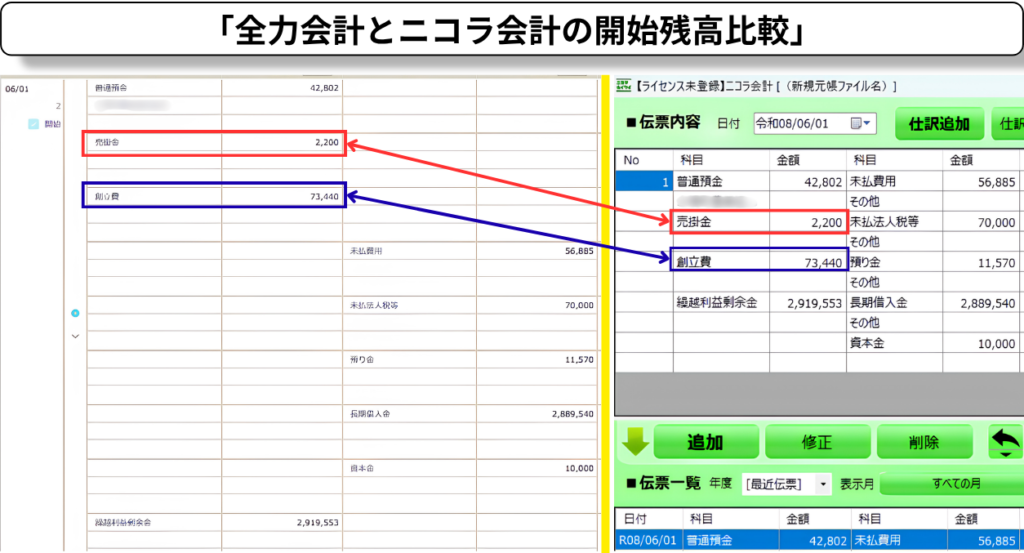Click the Nikora Kaikei app icon in title bar
Viewport: 1024px width, 553px height.
(623, 86)
